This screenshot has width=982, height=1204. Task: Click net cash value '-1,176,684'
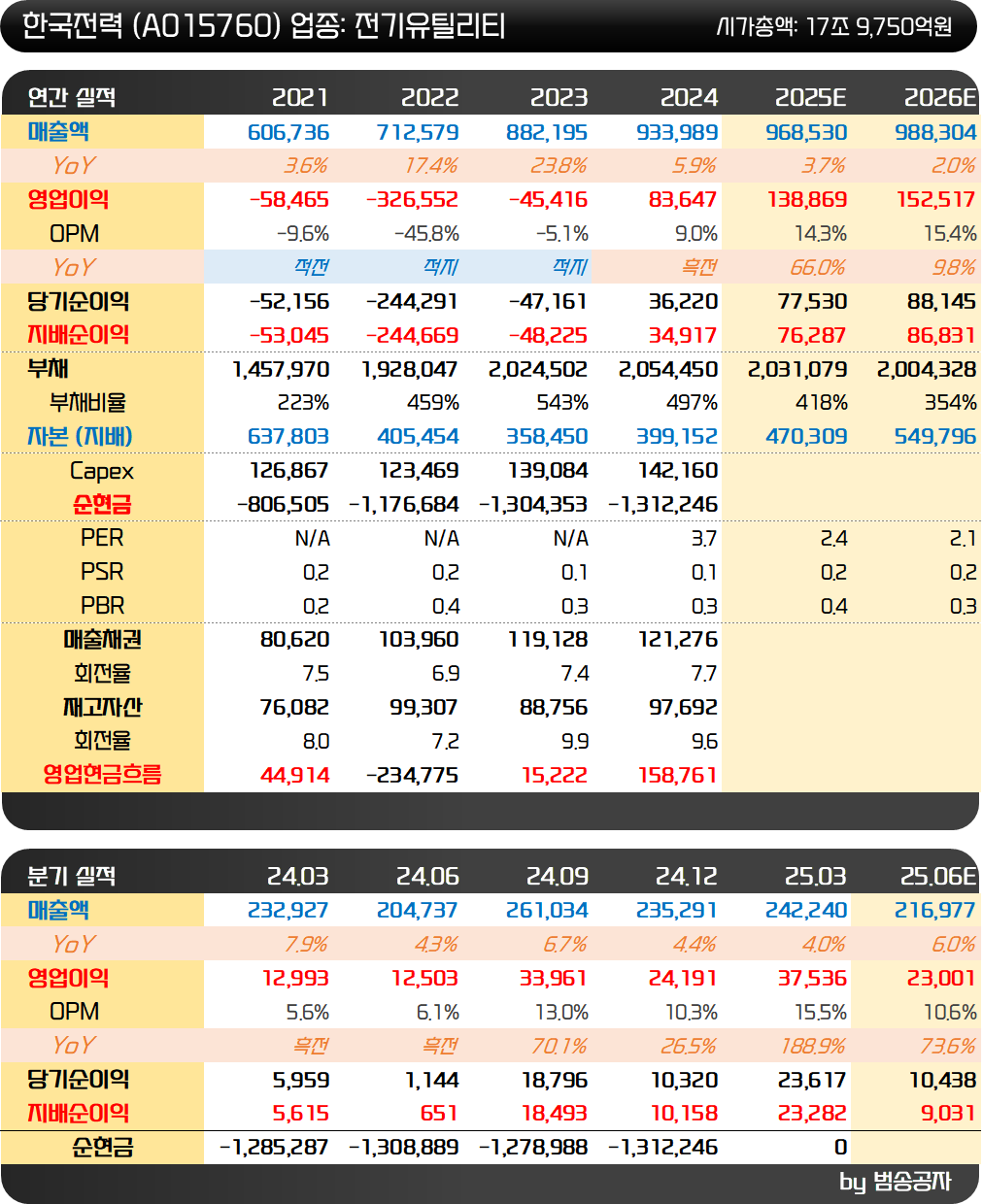point(403,505)
